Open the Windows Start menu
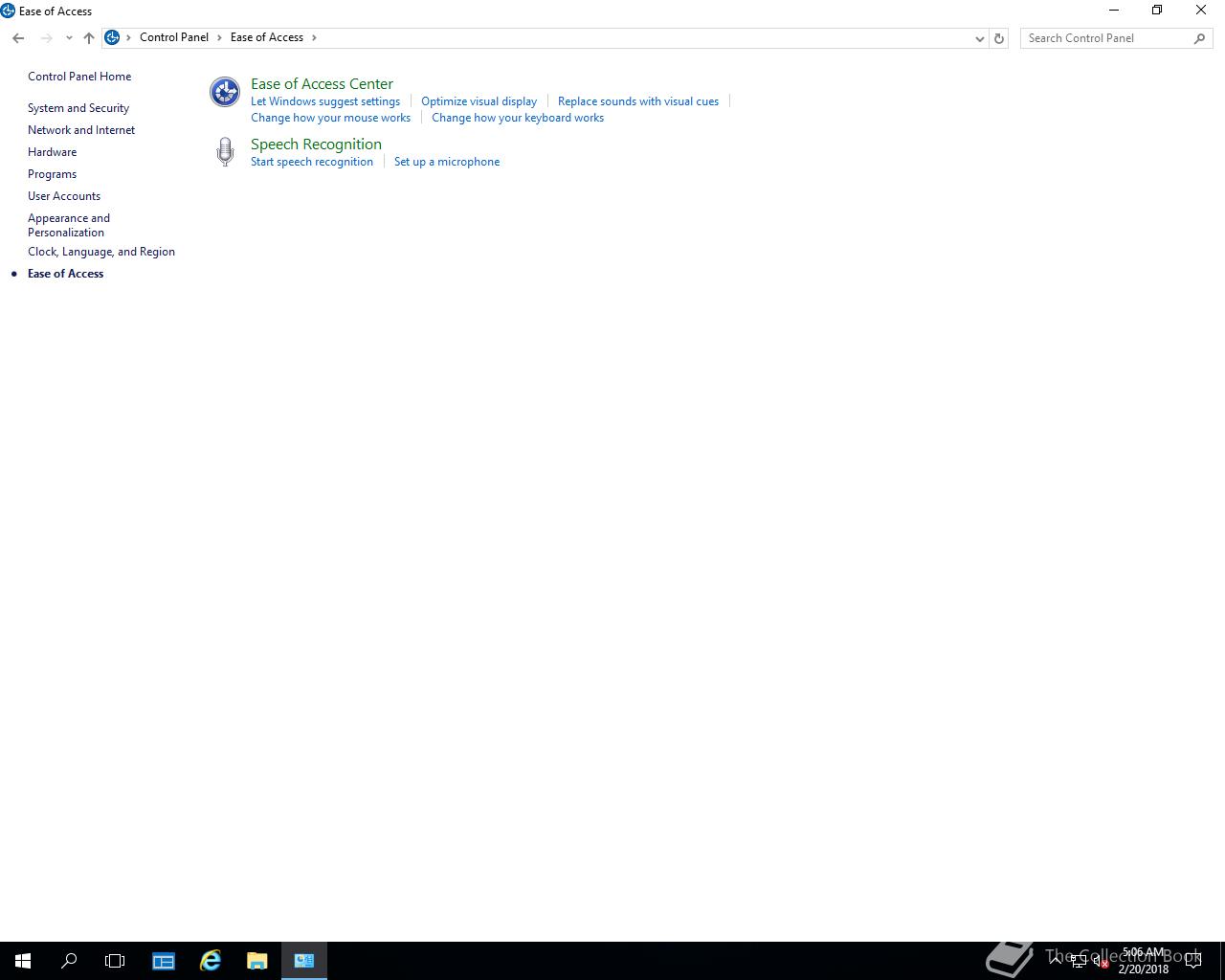The width and height of the screenshot is (1225, 980). [x=23, y=961]
